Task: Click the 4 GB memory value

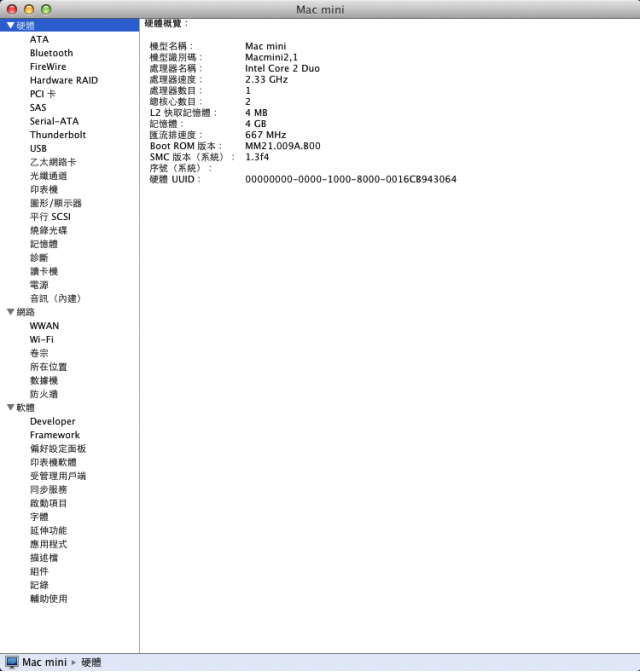Action: point(255,124)
